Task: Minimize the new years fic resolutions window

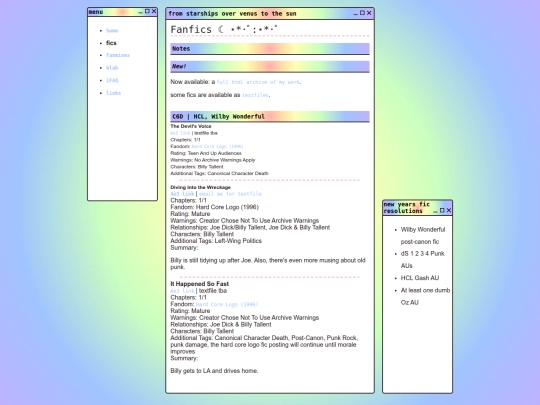Action: (436, 210)
